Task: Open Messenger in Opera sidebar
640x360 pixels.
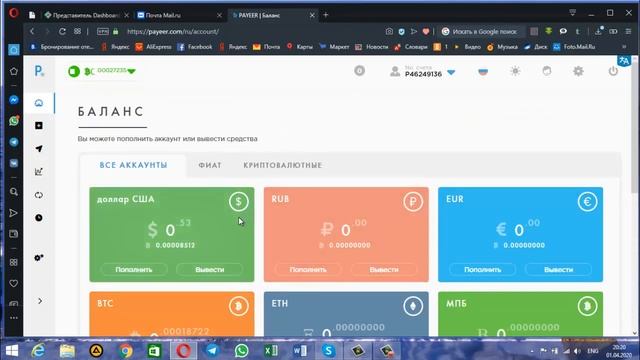Action: [x=13, y=100]
